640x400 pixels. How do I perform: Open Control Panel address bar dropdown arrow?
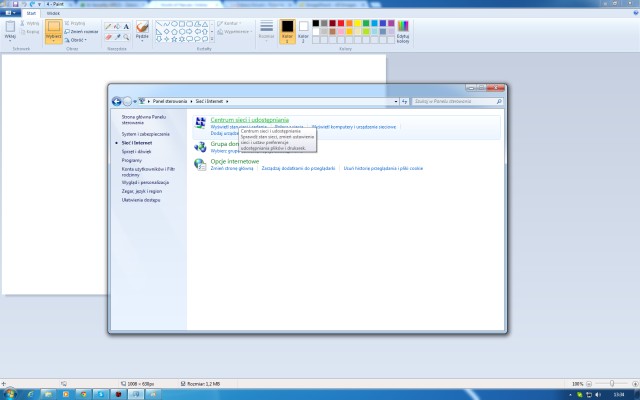pyautogui.click(x=396, y=101)
